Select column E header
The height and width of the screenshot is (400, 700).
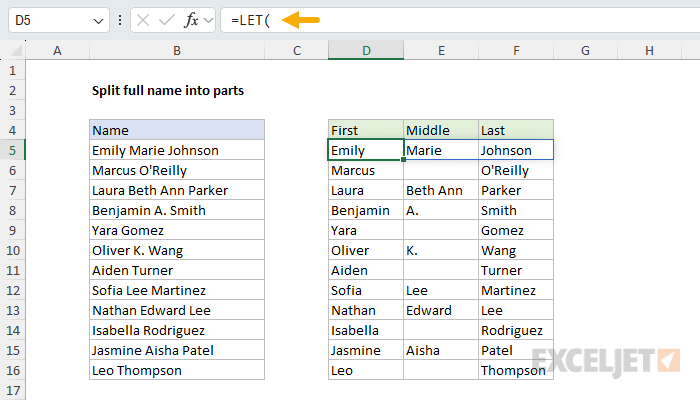click(x=441, y=50)
